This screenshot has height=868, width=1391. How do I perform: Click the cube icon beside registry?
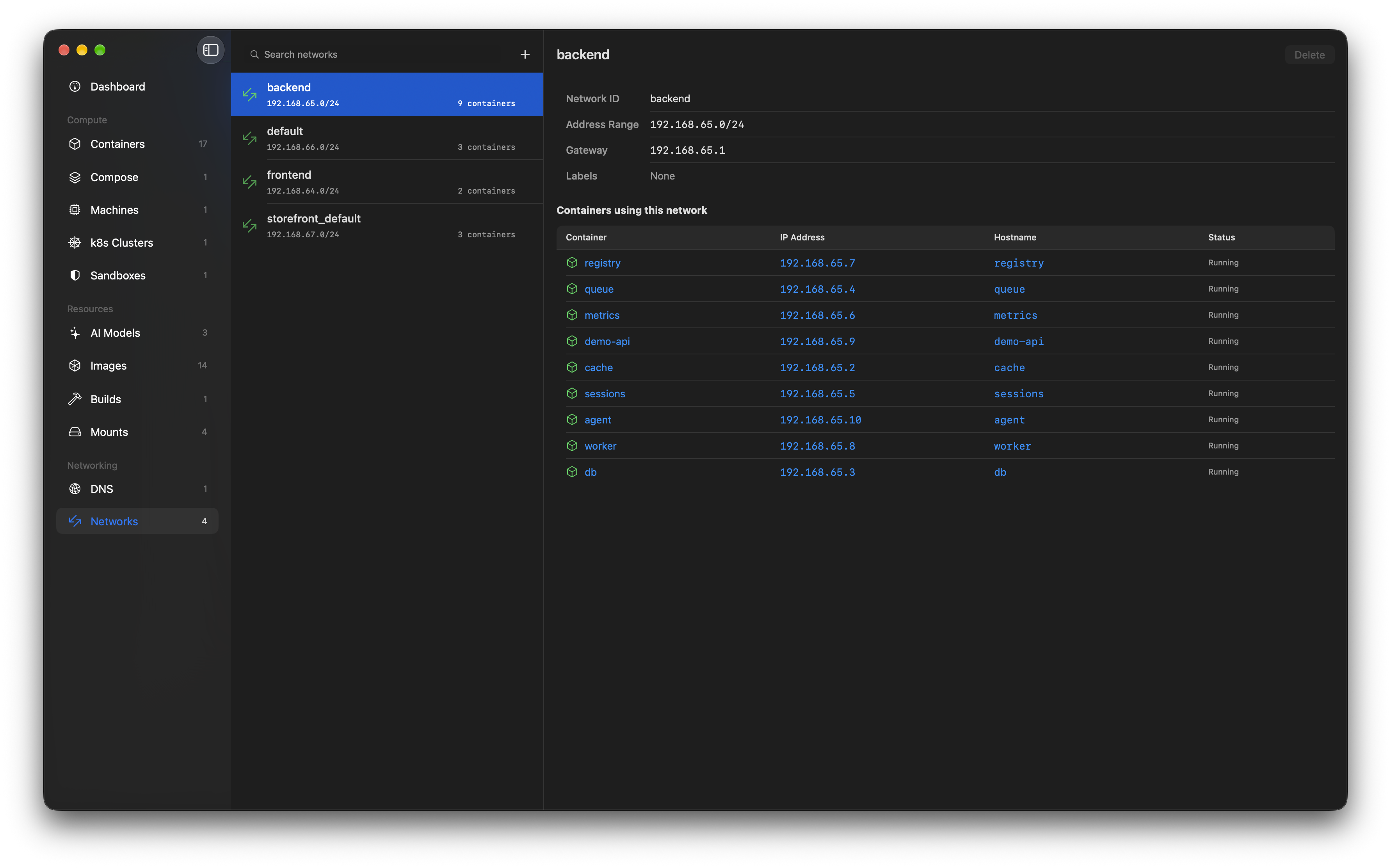[572, 263]
